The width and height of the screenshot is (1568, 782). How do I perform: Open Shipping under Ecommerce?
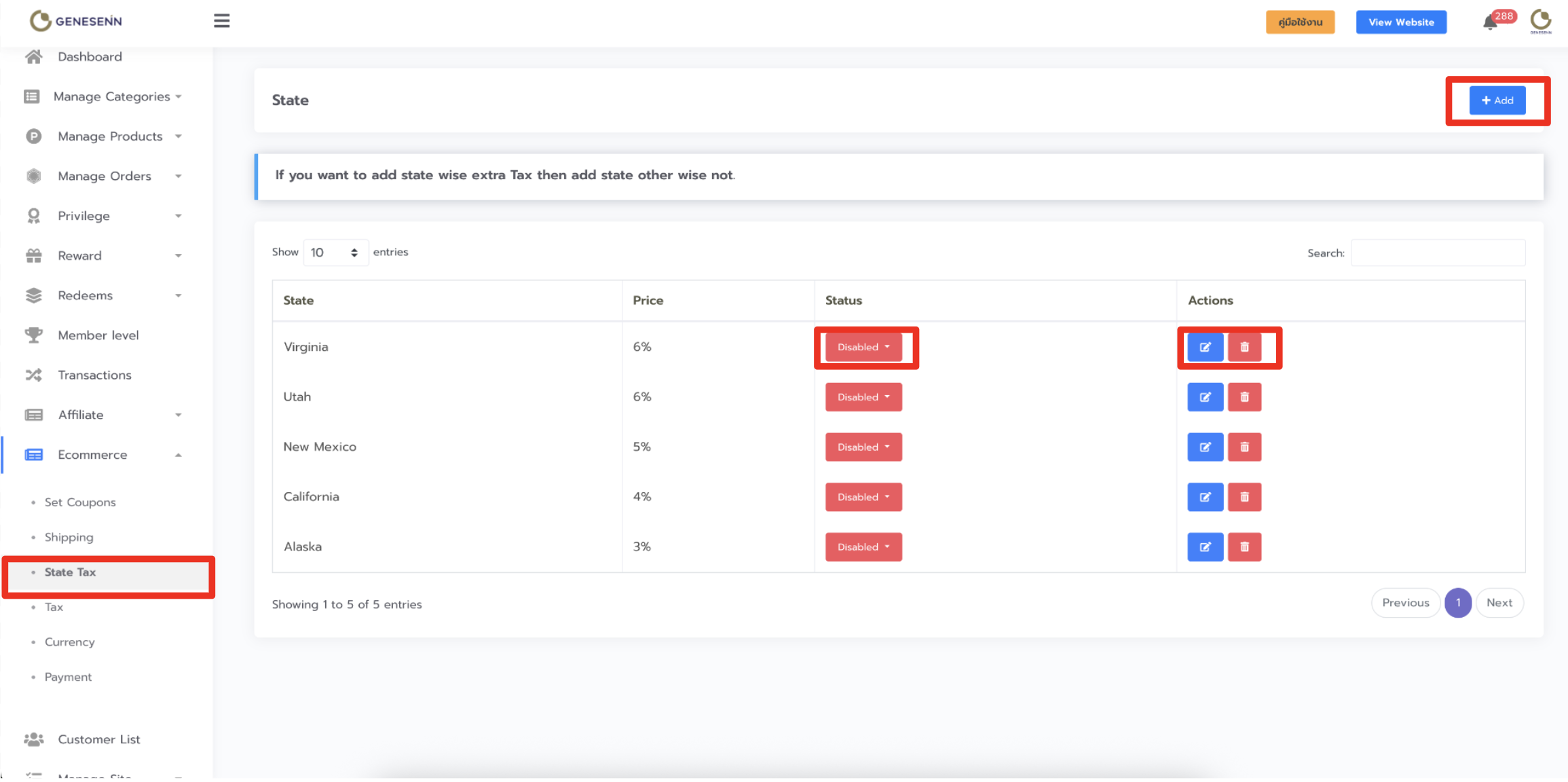click(x=69, y=537)
